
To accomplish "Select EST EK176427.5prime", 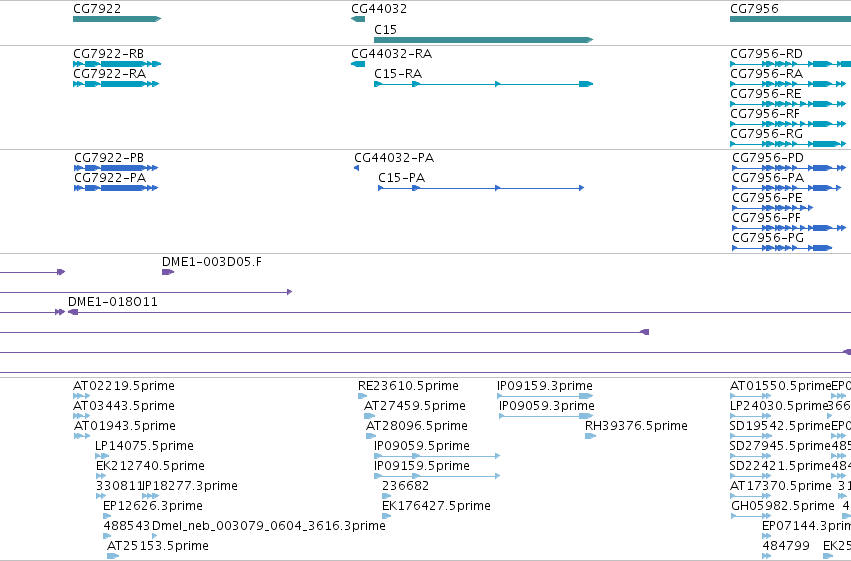I will pyautogui.click(x=436, y=506).
